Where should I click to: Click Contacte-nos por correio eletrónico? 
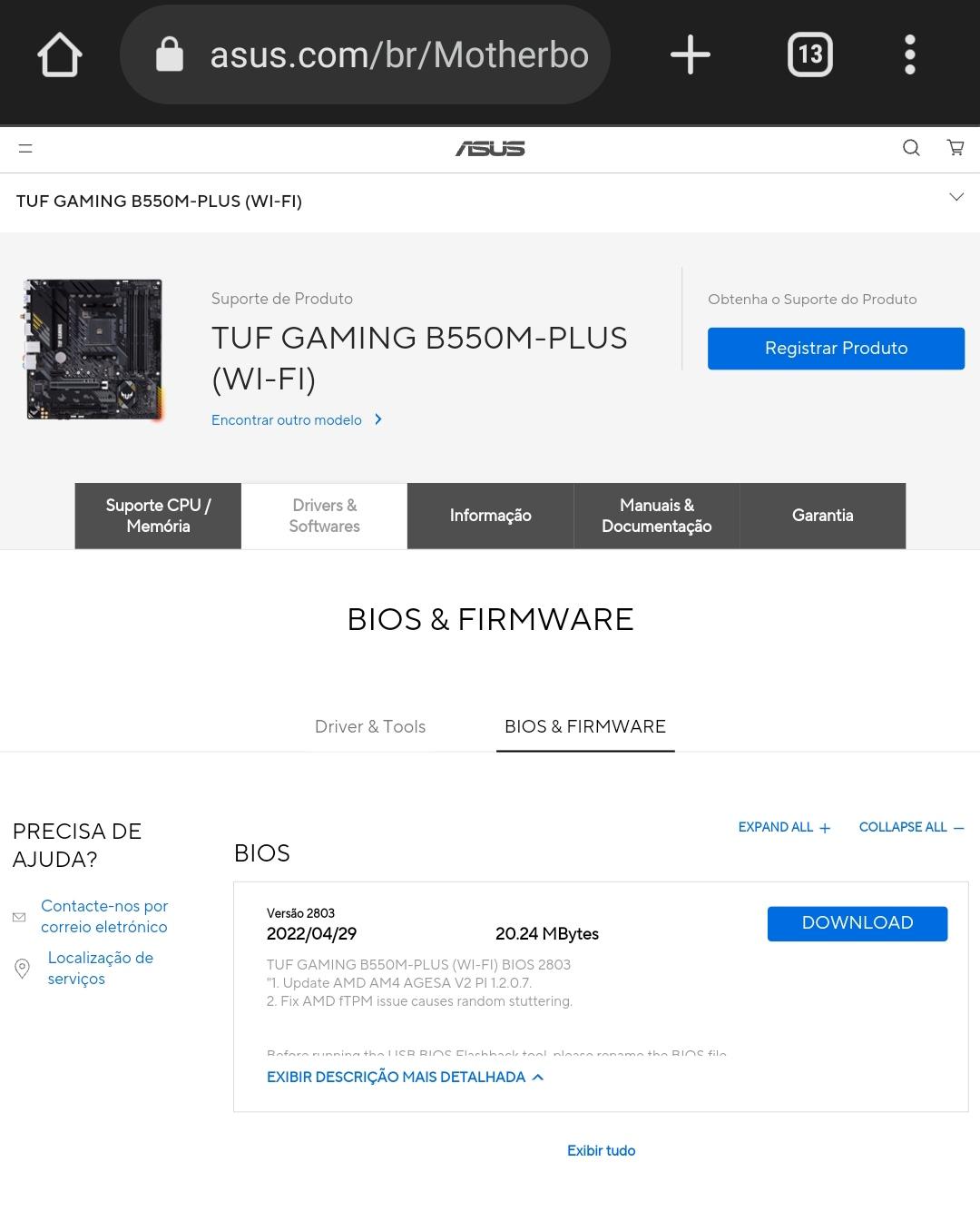(x=104, y=916)
